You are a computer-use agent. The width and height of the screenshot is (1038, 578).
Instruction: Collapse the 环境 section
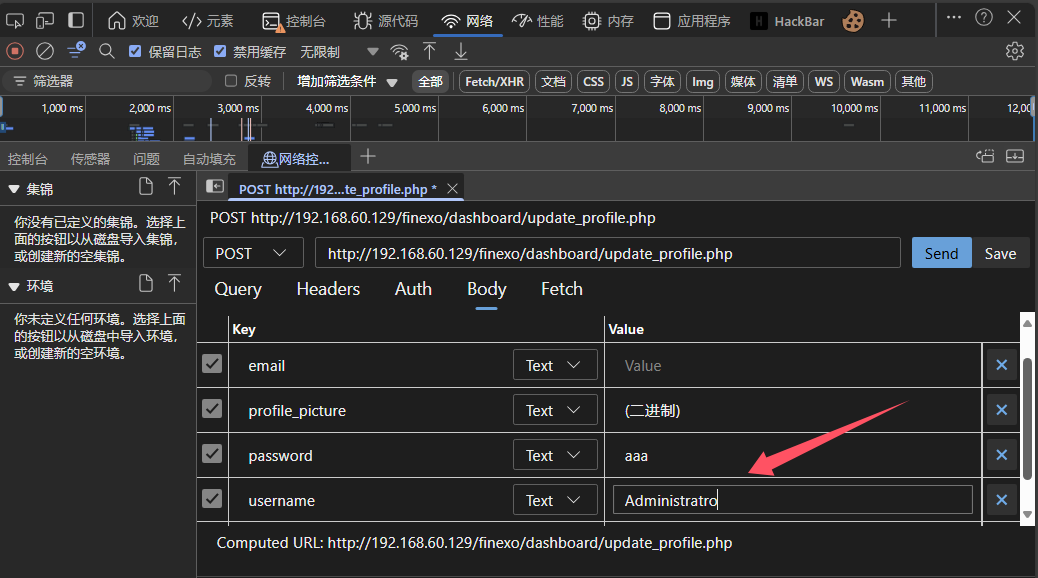tap(14, 286)
